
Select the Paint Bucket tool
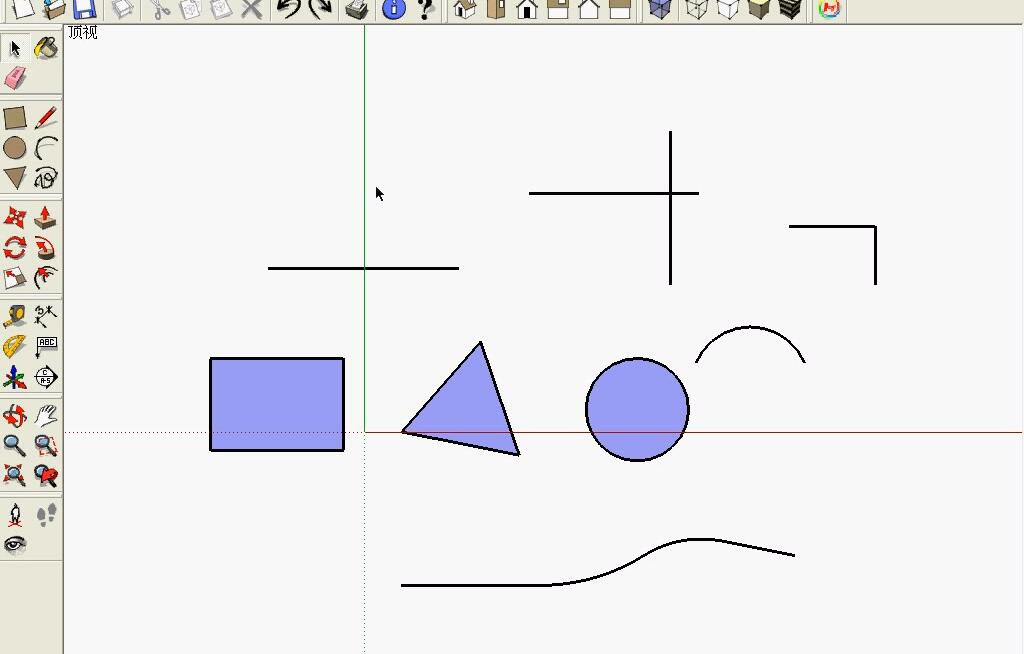(45, 48)
